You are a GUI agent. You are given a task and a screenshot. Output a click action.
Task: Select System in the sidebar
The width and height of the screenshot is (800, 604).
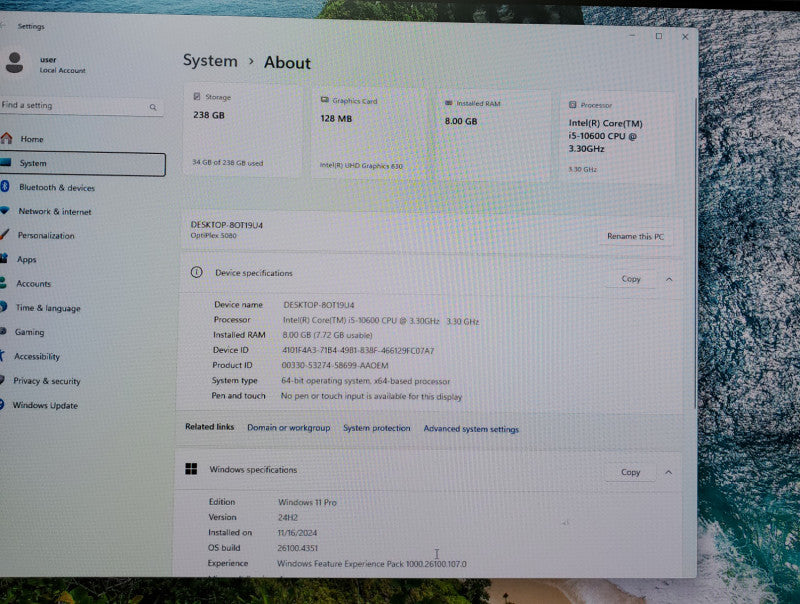(83, 164)
